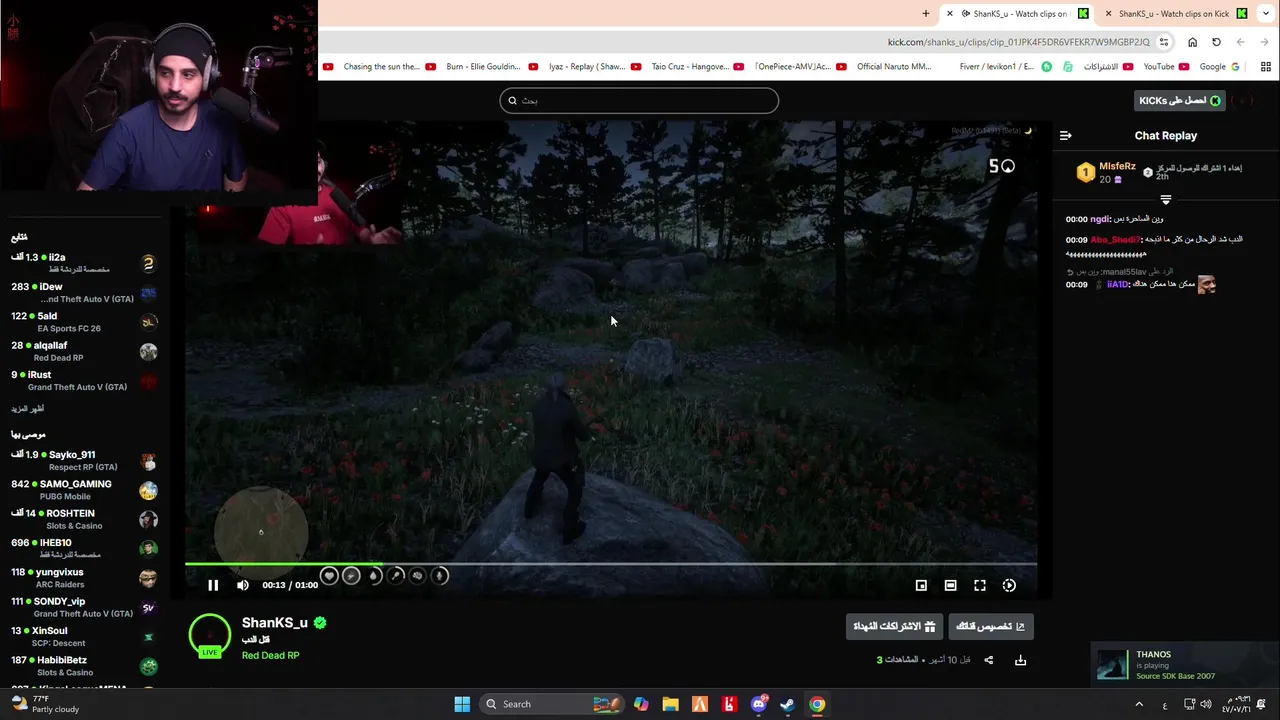The height and width of the screenshot is (720, 1280).
Task: Open a new browser tab
Action: tap(925, 14)
